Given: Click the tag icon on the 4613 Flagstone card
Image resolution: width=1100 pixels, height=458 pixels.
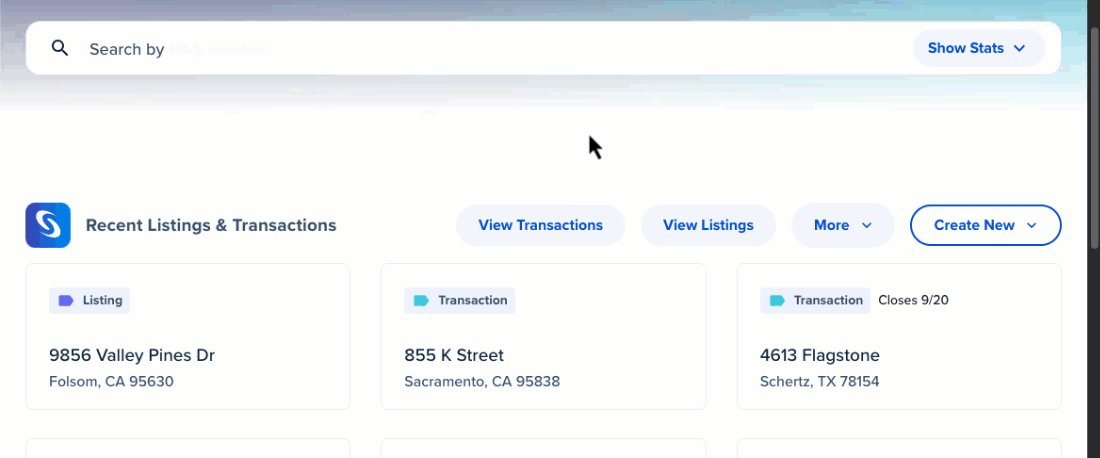Looking at the screenshot, I should 777,300.
